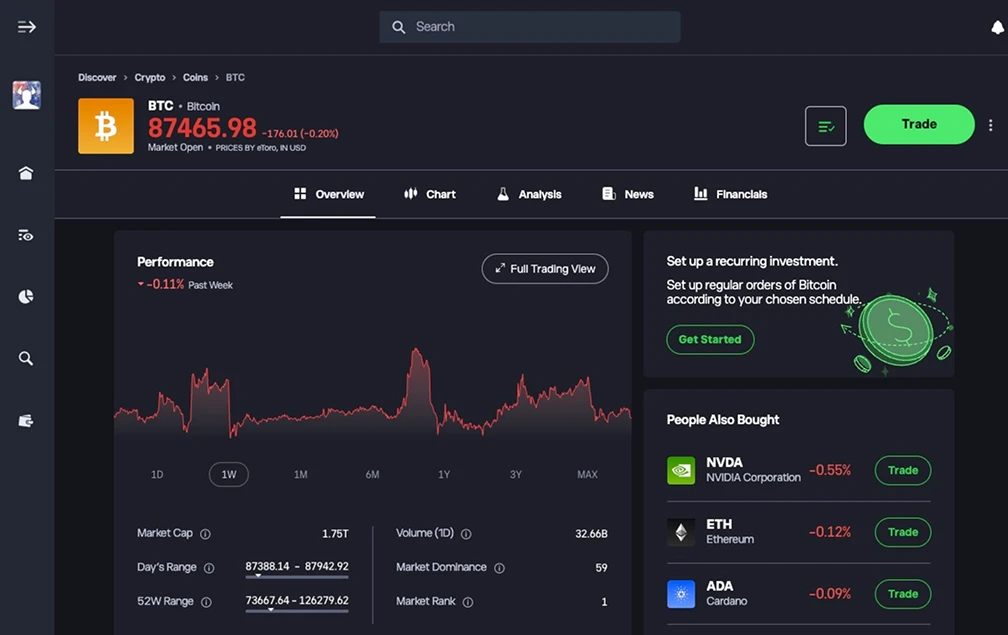Open the Watchlist icon in the sidebar

coord(25,234)
